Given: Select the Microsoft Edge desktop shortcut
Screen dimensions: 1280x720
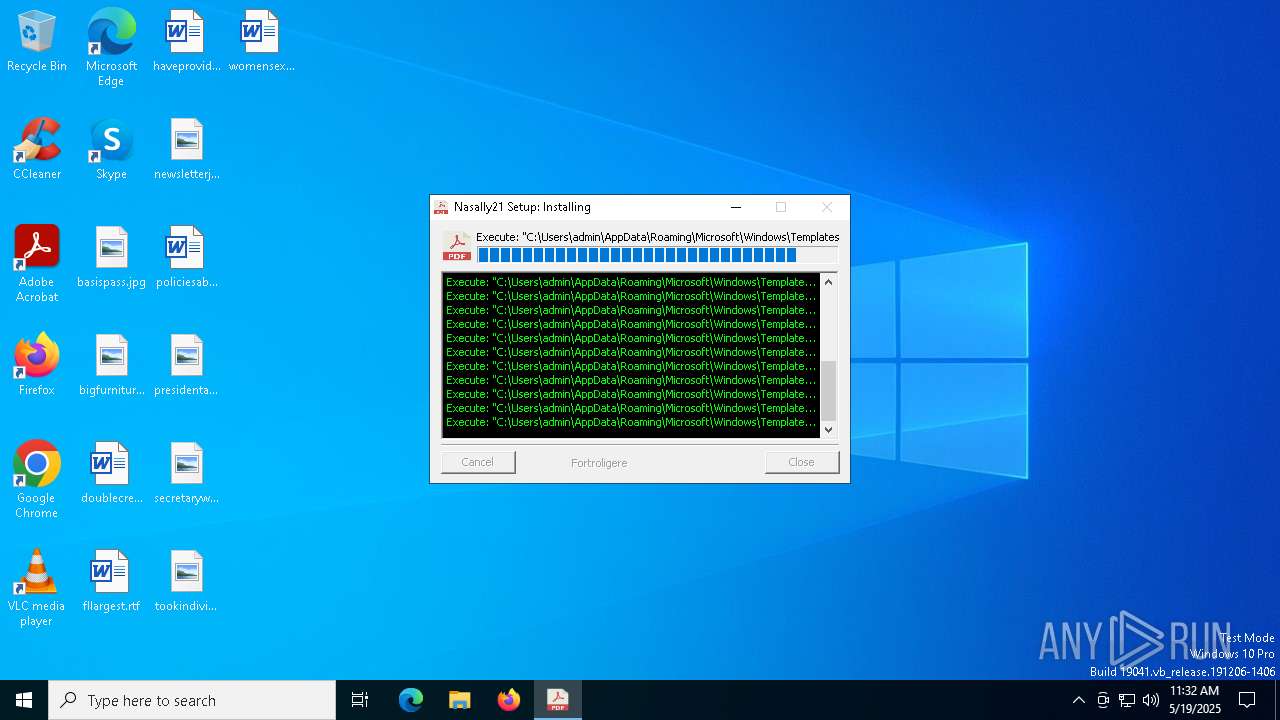Looking at the screenshot, I should click(x=111, y=48).
